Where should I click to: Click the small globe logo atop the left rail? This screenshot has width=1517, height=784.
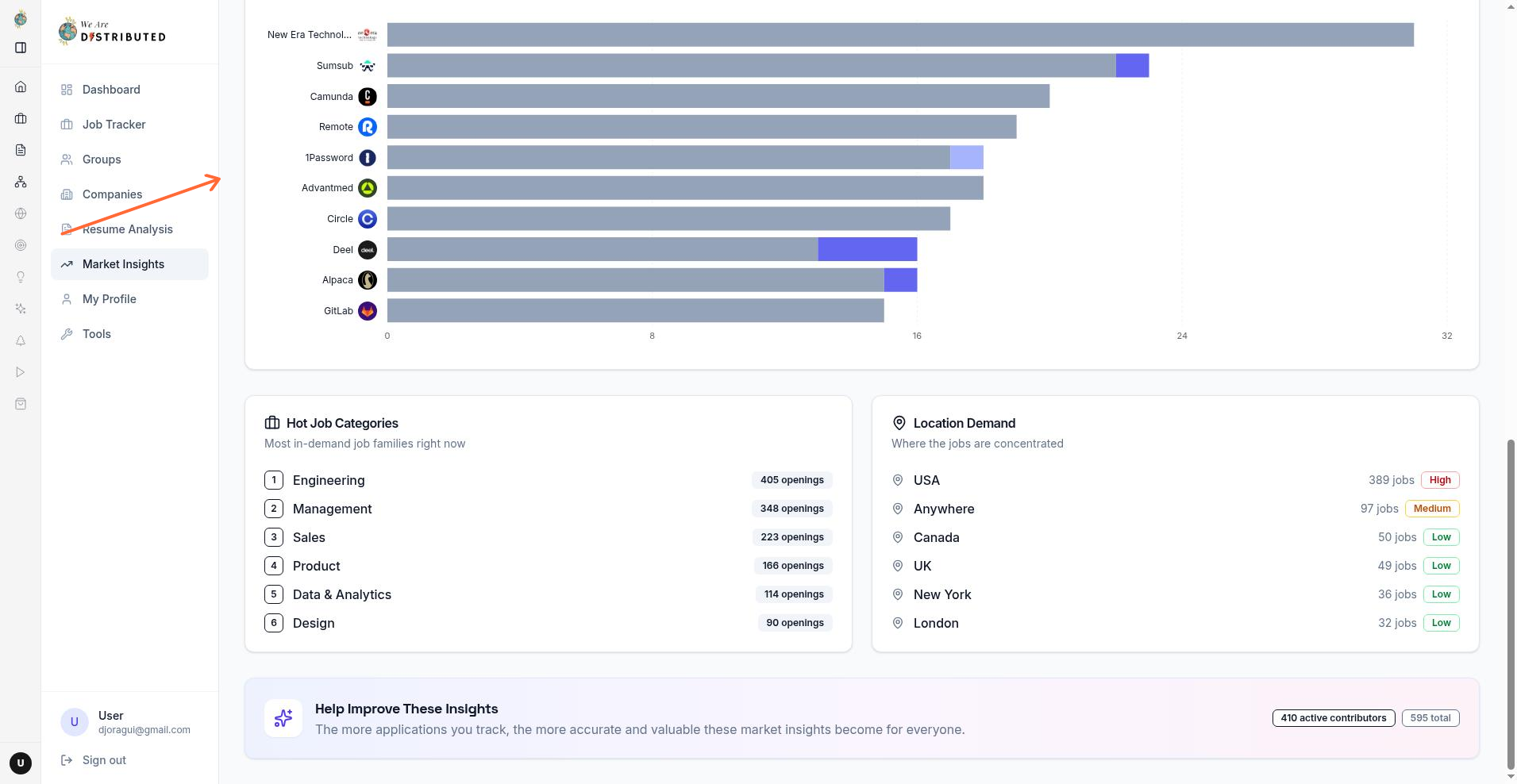pos(21,18)
